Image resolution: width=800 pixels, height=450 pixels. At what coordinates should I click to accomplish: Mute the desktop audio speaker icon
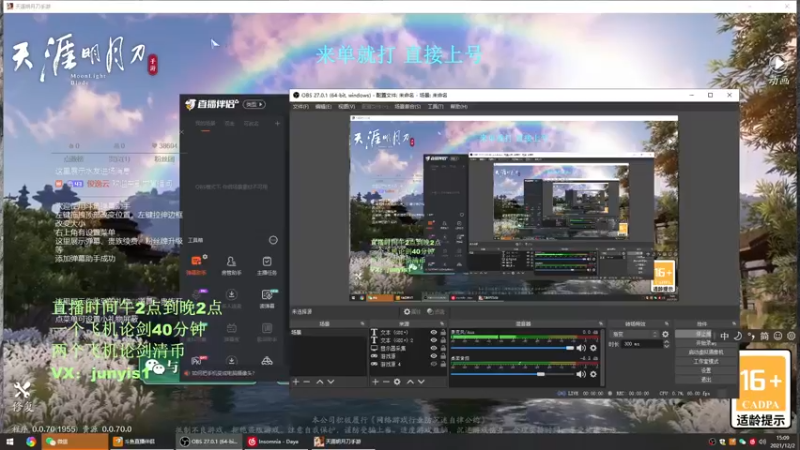coord(581,374)
